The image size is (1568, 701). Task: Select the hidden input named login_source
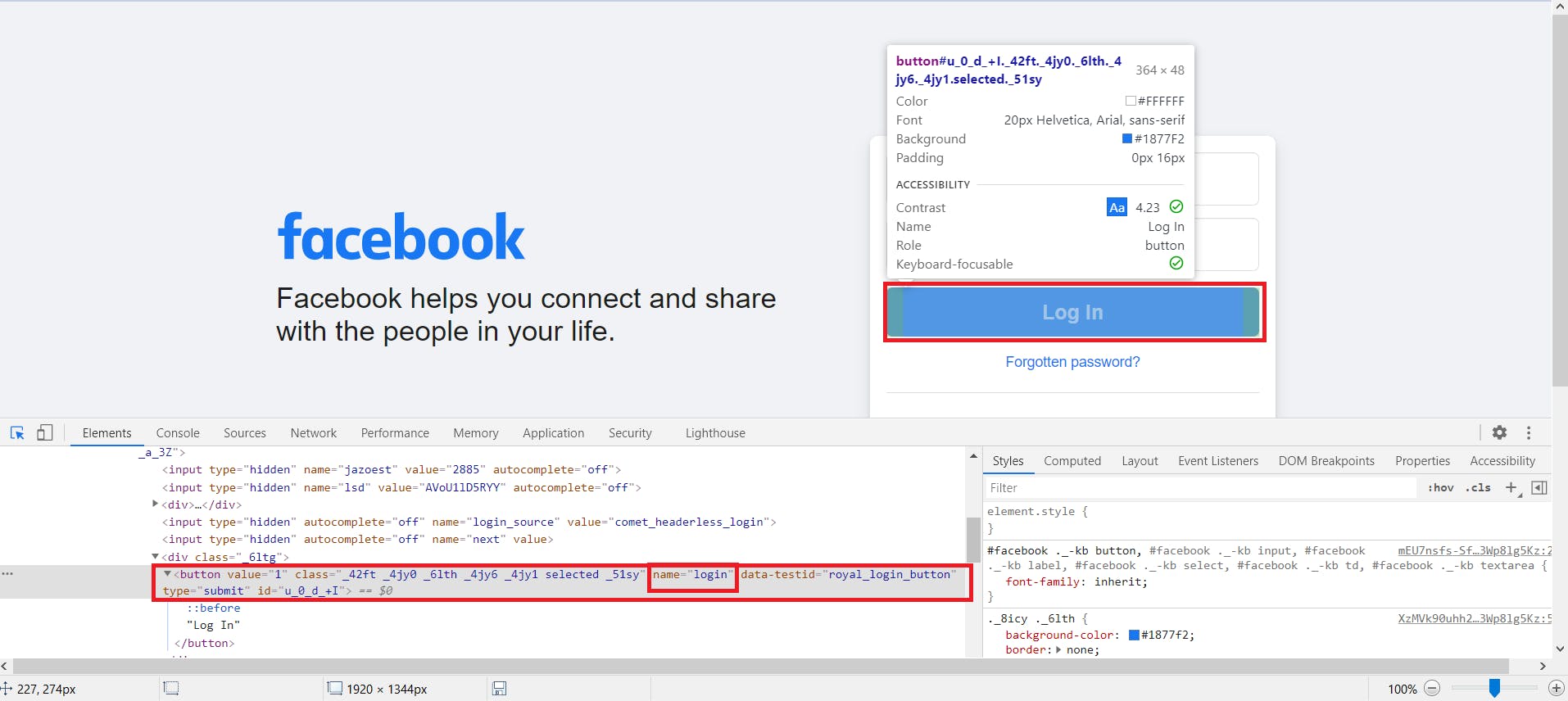(469, 522)
